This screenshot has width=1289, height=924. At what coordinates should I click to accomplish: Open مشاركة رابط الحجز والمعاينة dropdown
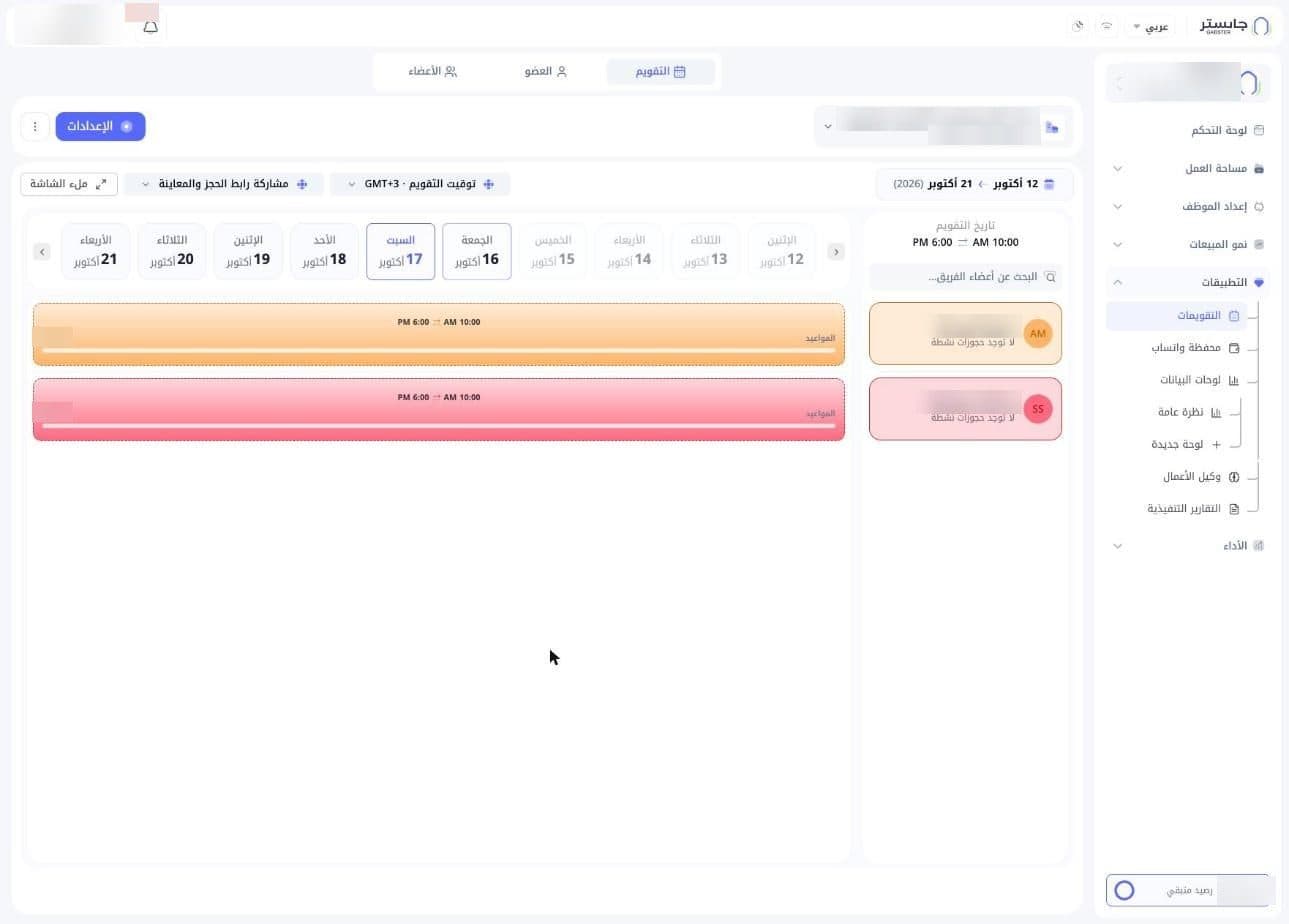tap(224, 184)
